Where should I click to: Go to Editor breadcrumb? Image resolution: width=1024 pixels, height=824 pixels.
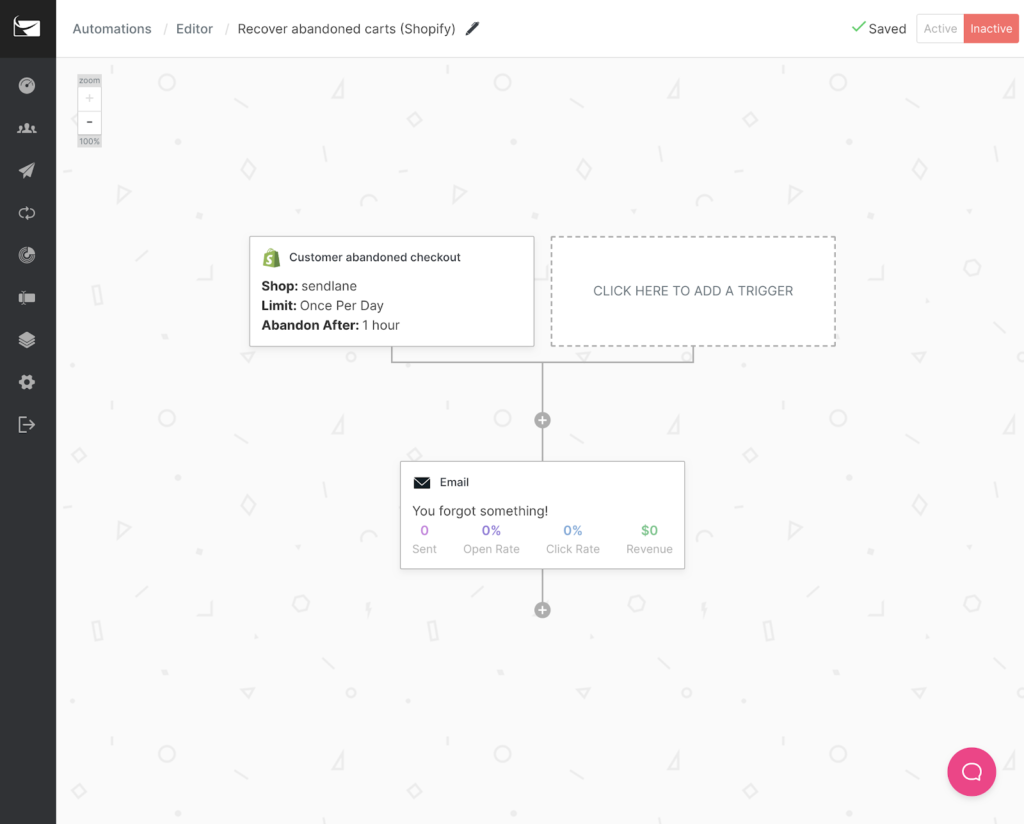pyautogui.click(x=194, y=29)
